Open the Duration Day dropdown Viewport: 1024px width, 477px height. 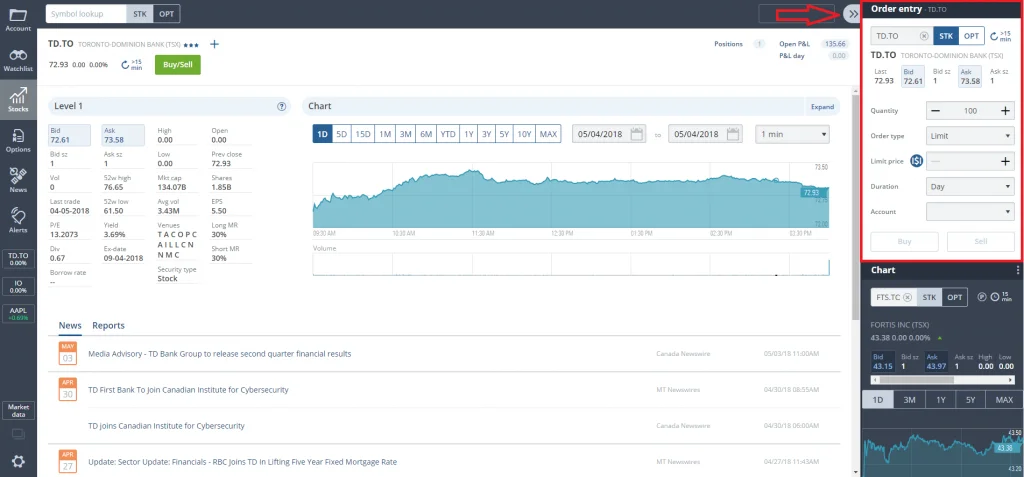click(970, 186)
